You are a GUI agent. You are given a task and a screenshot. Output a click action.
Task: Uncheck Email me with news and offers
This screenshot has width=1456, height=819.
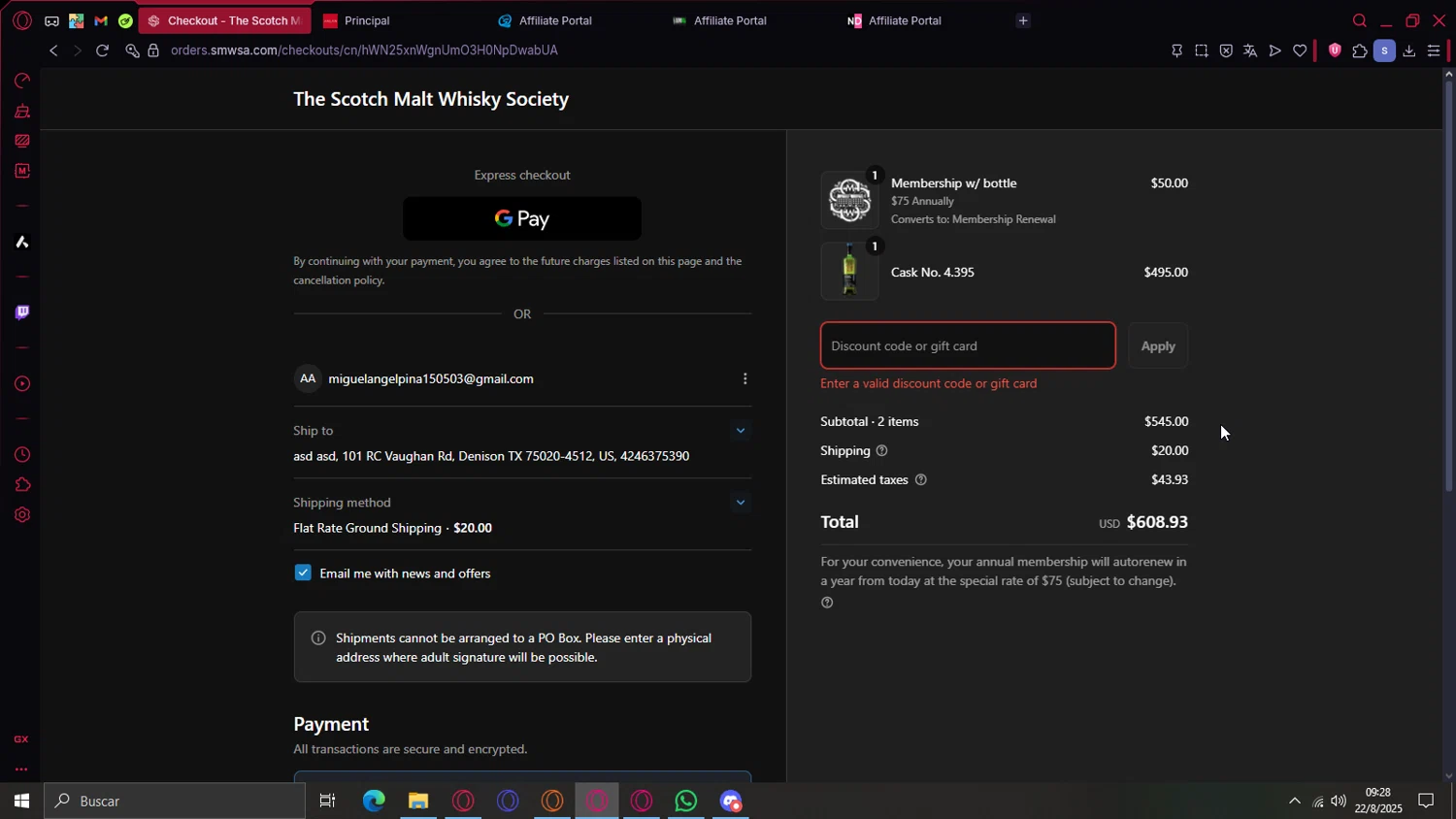coord(303,573)
